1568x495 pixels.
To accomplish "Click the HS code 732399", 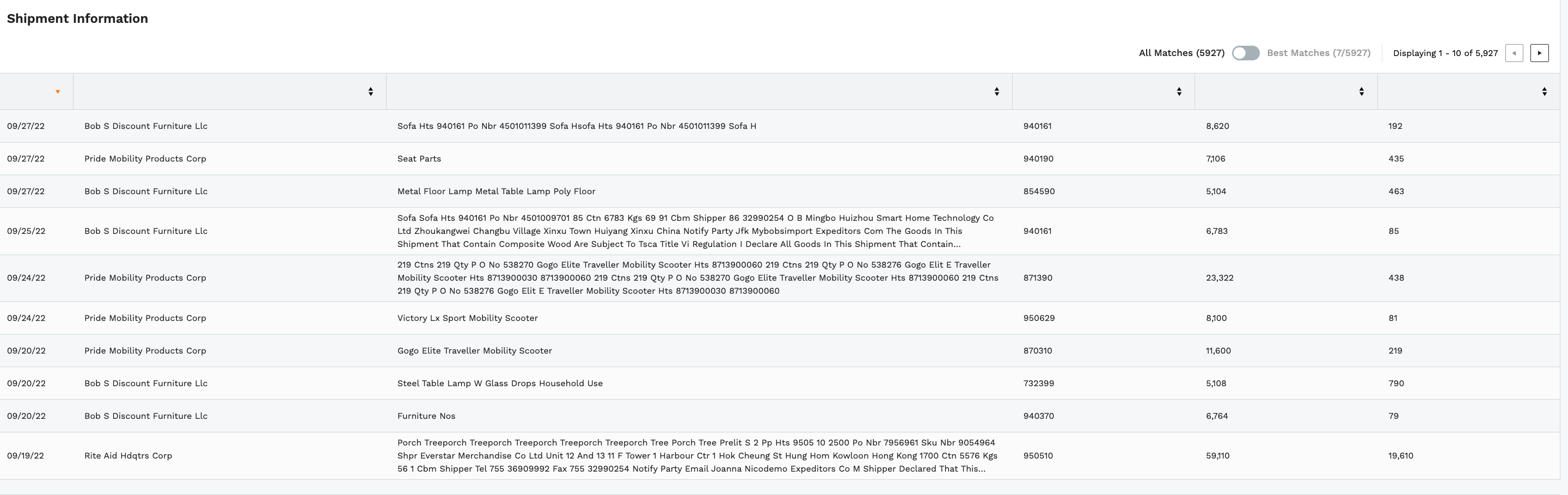I will 1038,383.
